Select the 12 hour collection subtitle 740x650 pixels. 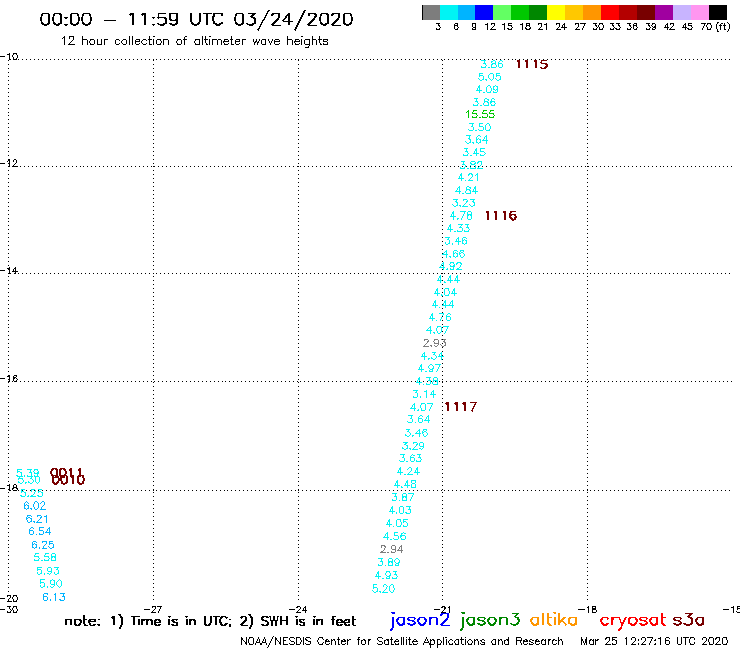pyautogui.click(x=194, y=41)
